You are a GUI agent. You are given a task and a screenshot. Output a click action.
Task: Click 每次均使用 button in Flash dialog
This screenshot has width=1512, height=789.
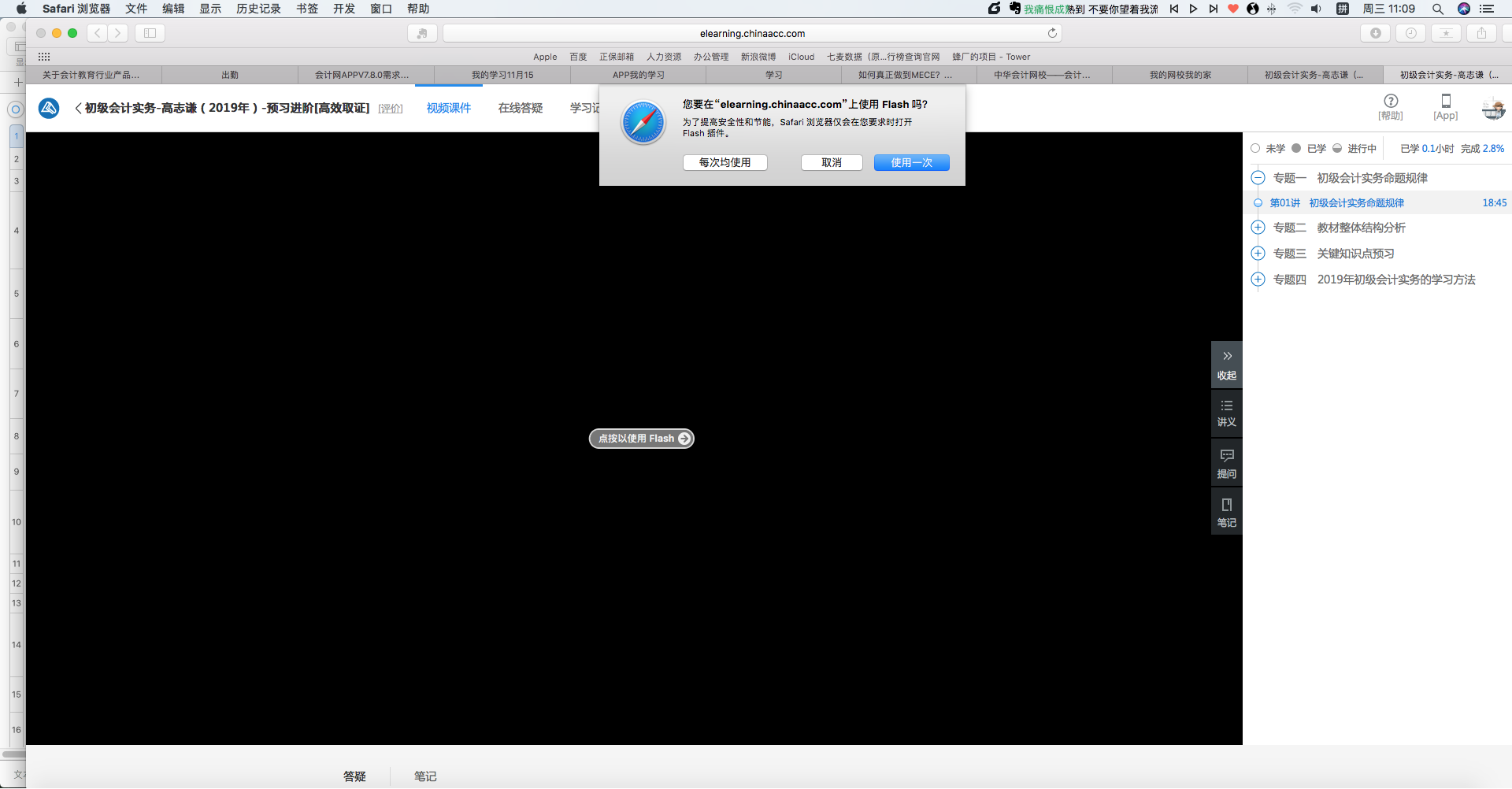pyautogui.click(x=724, y=162)
